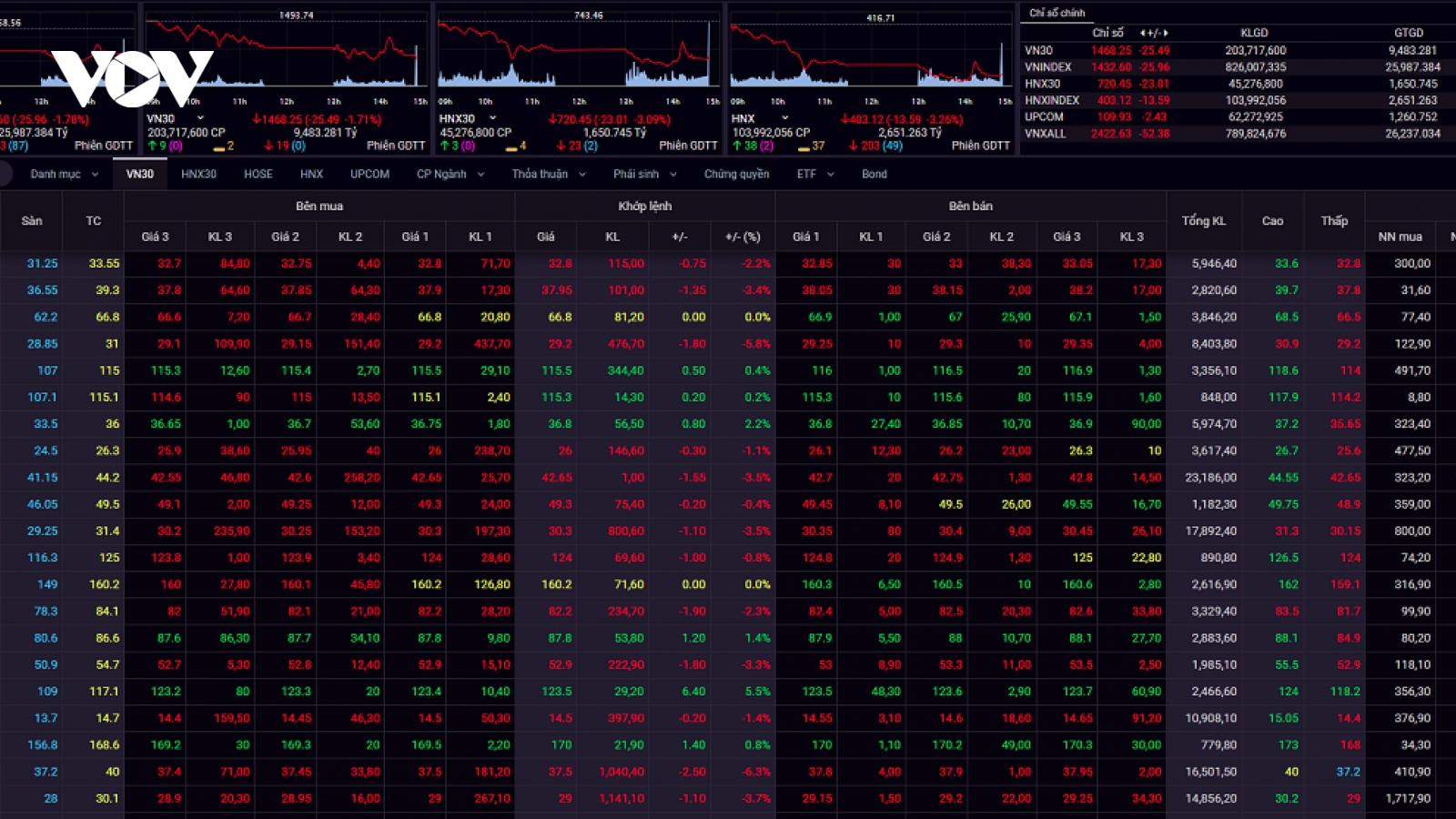This screenshot has width=1456, height=819.
Task: Click the Chỉ số chính panel tab
Action: (x=1057, y=13)
